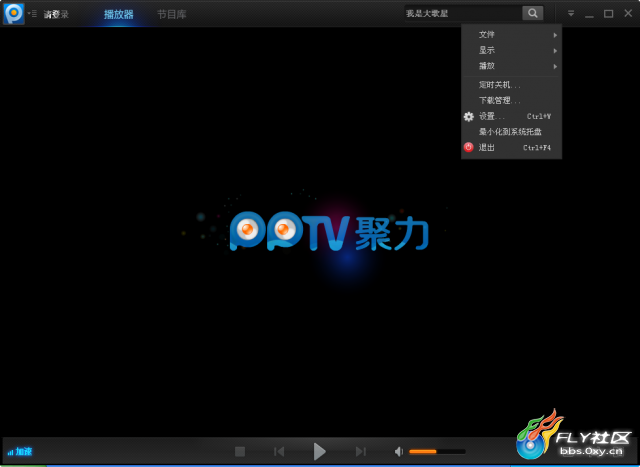Open the small list dropdown beside the logo
This screenshot has width=640, height=467.
click(x=32, y=14)
